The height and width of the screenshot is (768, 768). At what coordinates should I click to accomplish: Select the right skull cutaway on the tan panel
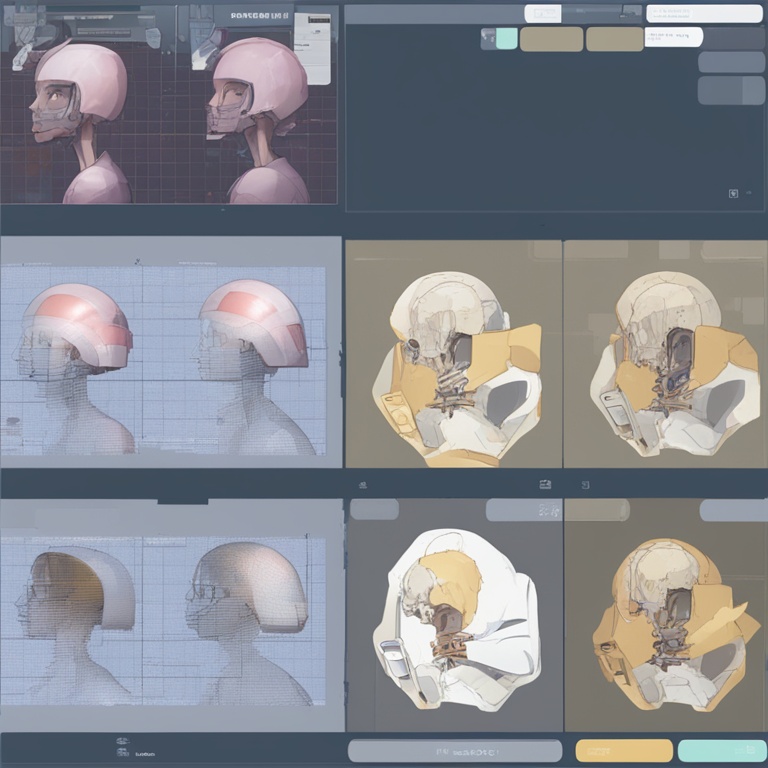click(675, 365)
